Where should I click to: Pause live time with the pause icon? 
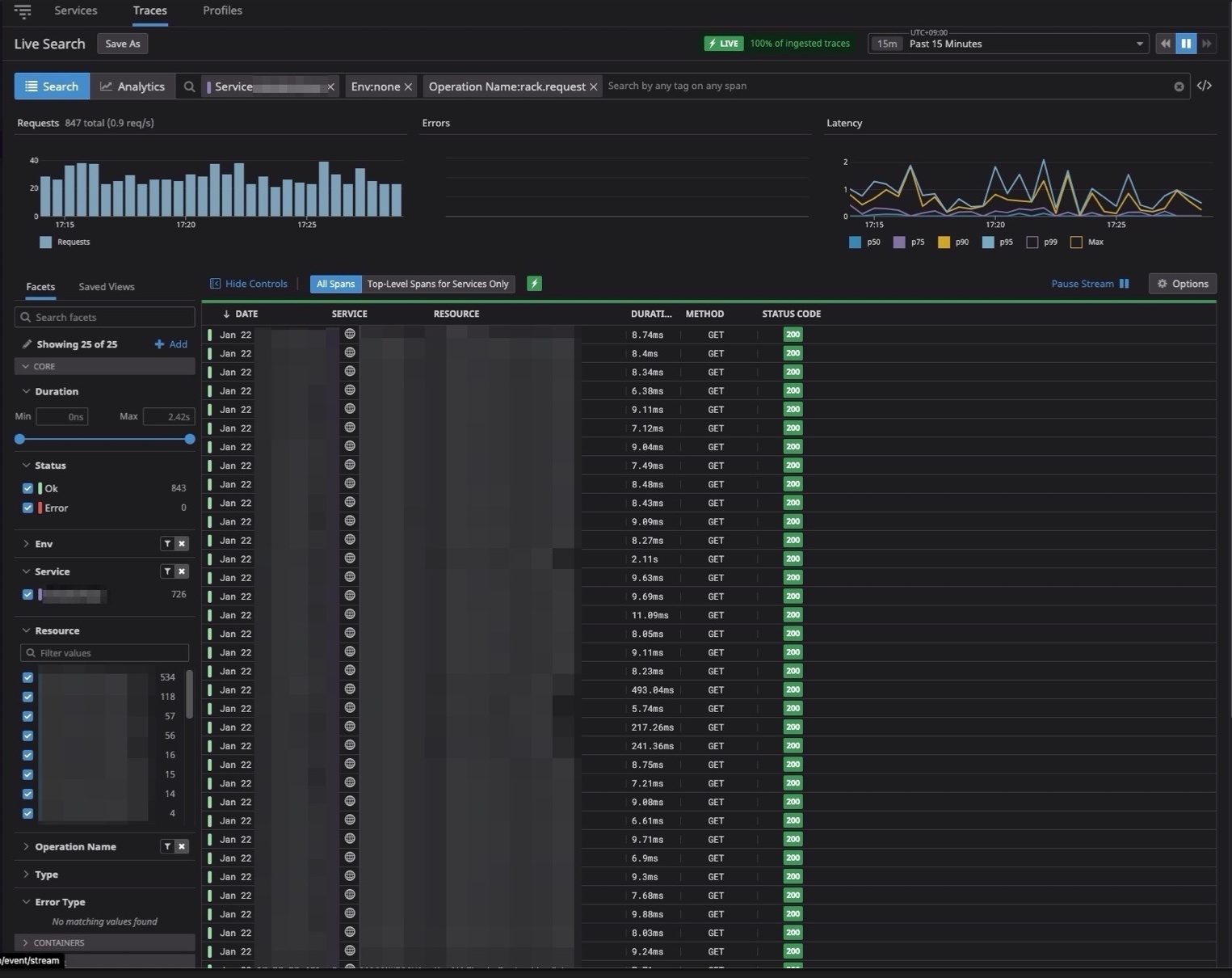pos(1186,44)
